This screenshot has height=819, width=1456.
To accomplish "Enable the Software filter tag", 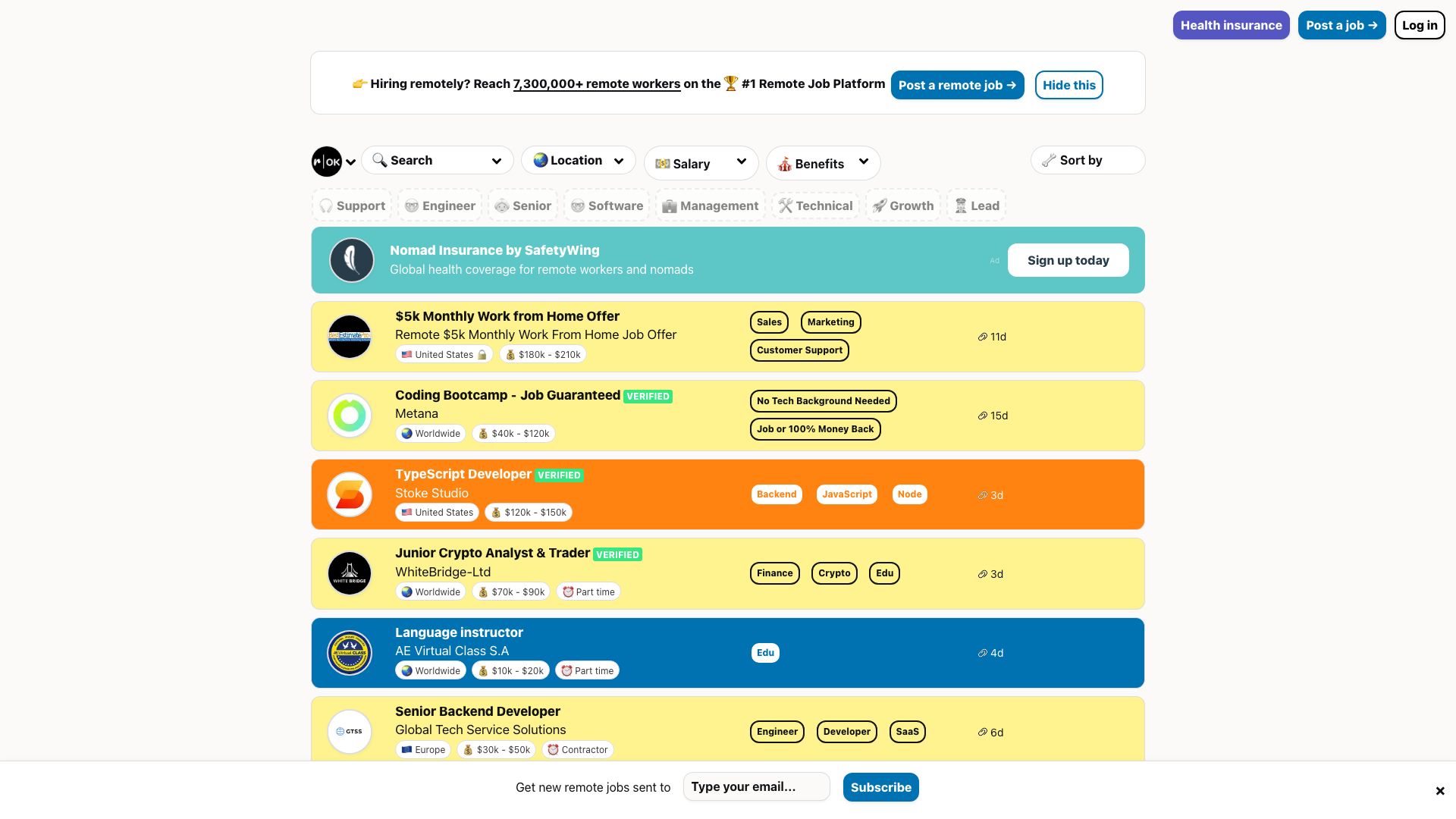I will point(606,205).
